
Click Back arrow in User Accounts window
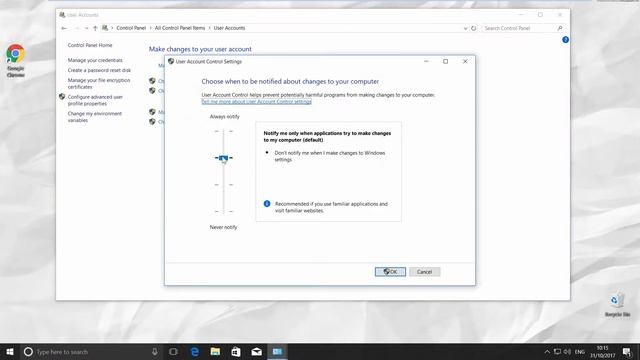(64, 28)
